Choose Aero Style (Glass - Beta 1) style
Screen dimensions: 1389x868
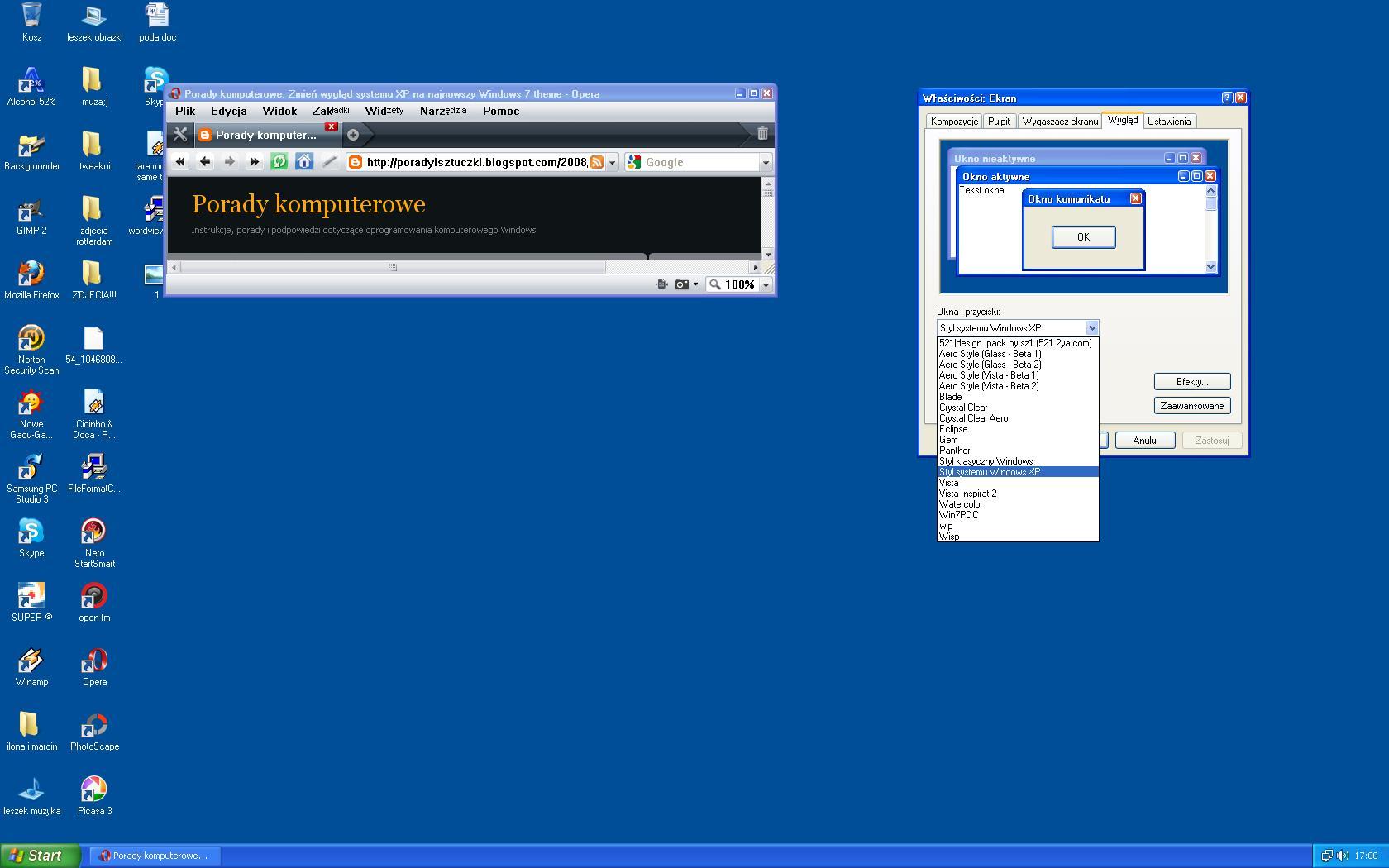click(1018, 354)
